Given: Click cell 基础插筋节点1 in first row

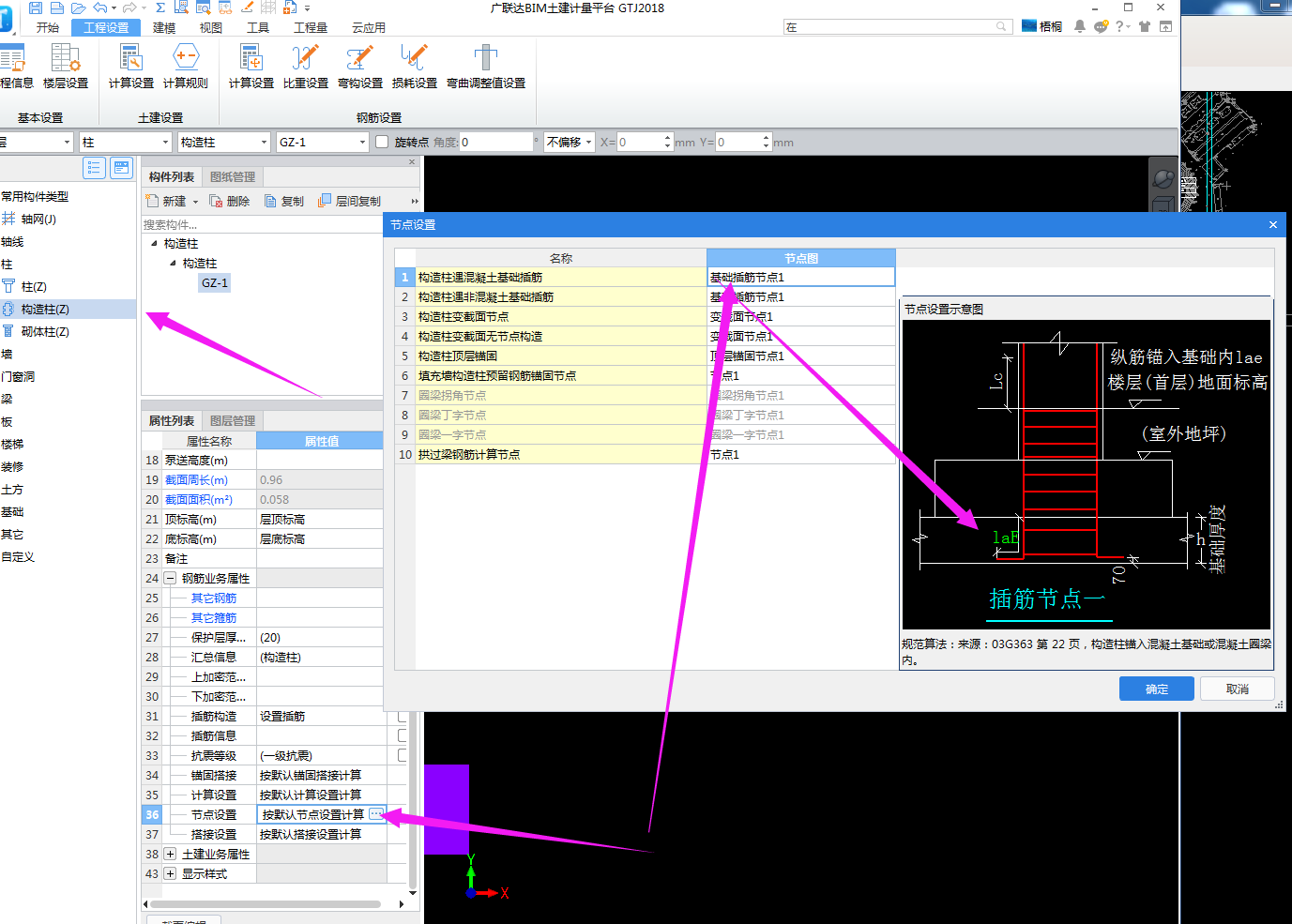Looking at the screenshot, I should (800, 277).
